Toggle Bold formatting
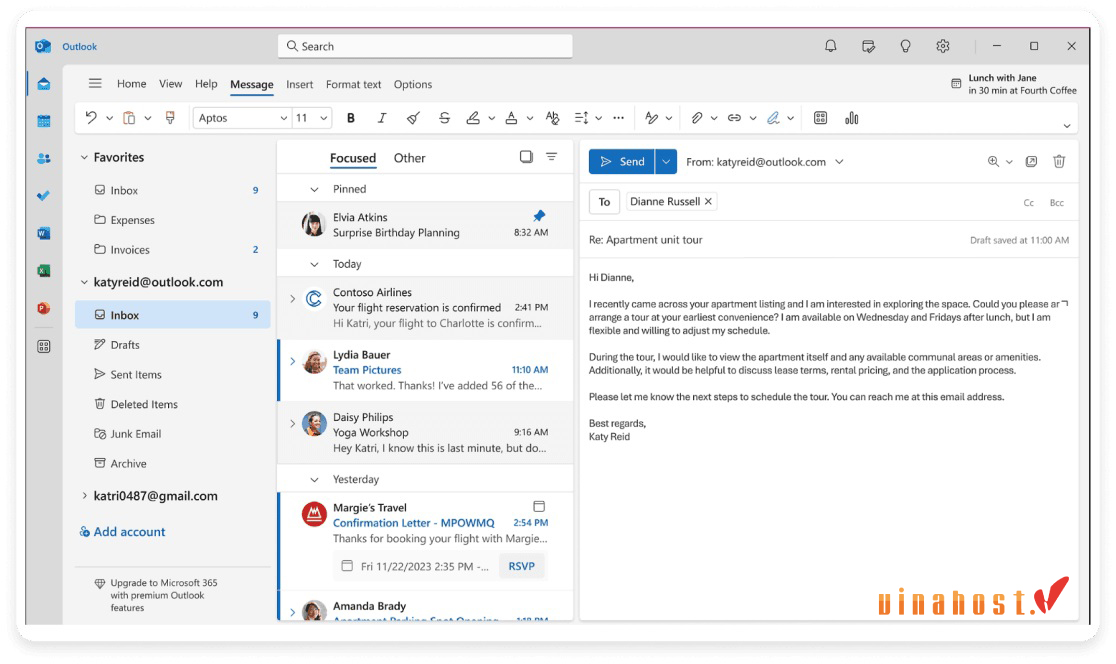This screenshot has width=1116, height=664. click(x=351, y=118)
